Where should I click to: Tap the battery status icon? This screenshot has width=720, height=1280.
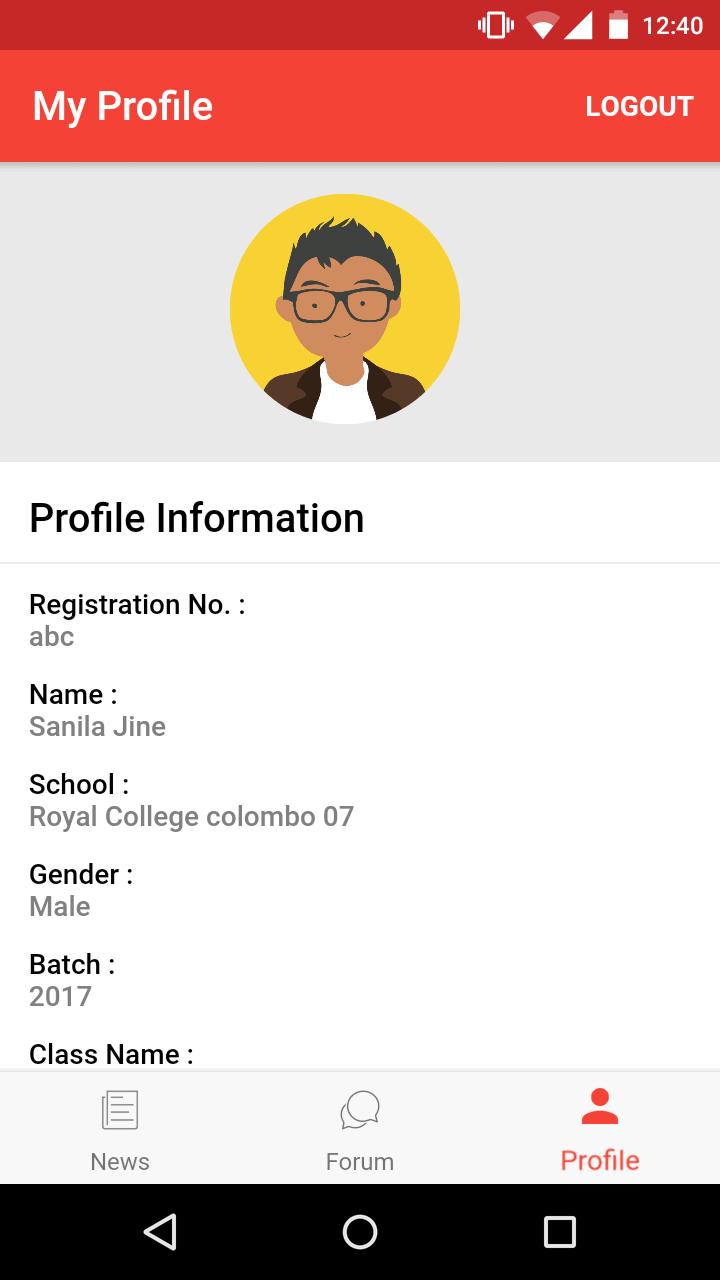[619, 25]
